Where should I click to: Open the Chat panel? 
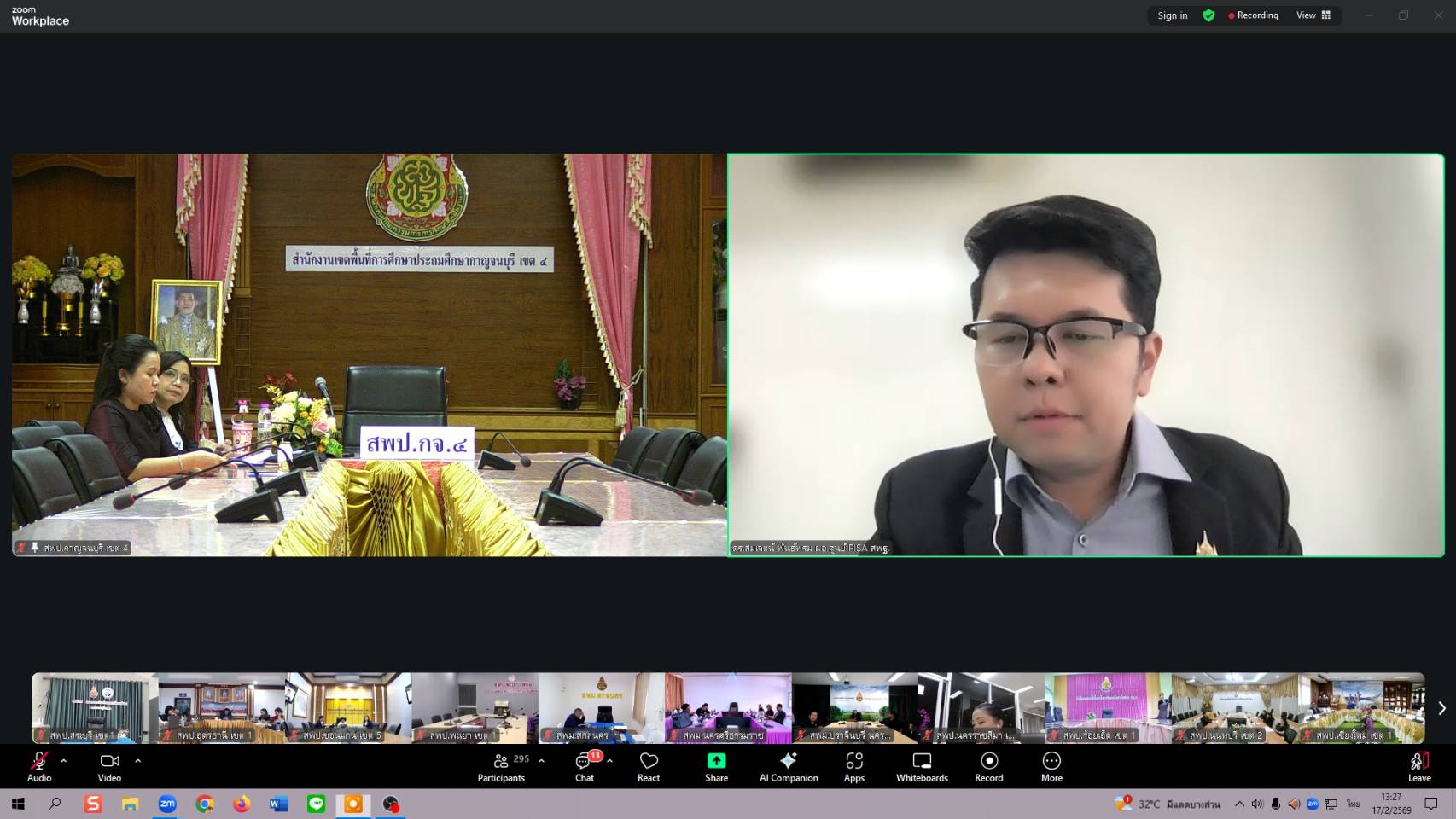(x=585, y=765)
